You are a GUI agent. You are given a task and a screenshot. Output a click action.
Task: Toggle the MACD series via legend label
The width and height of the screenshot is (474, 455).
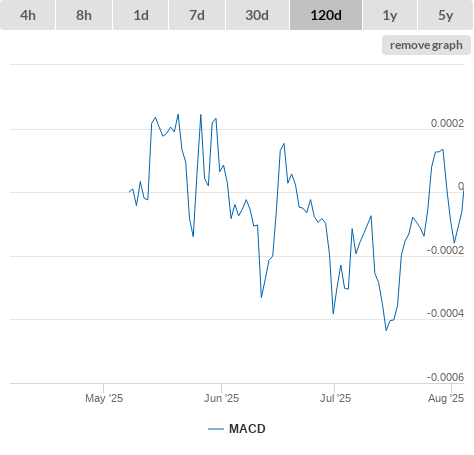247,429
